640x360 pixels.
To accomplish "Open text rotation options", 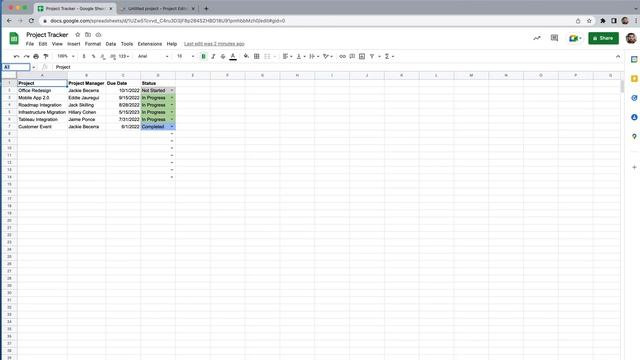I will tap(328, 56).
